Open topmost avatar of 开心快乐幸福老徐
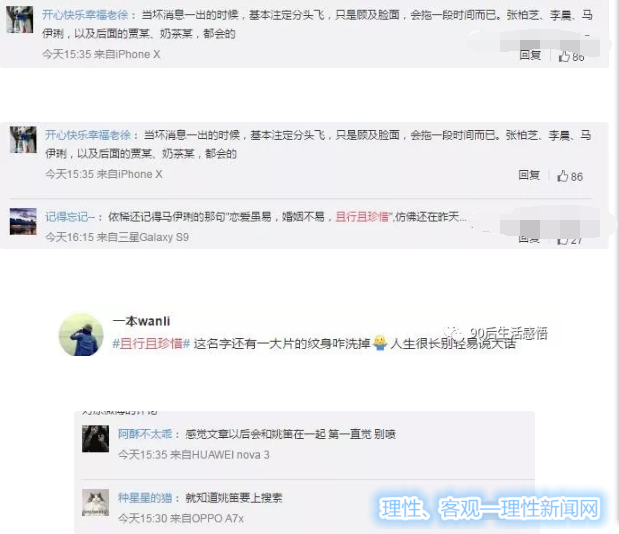 click(20, 19)
